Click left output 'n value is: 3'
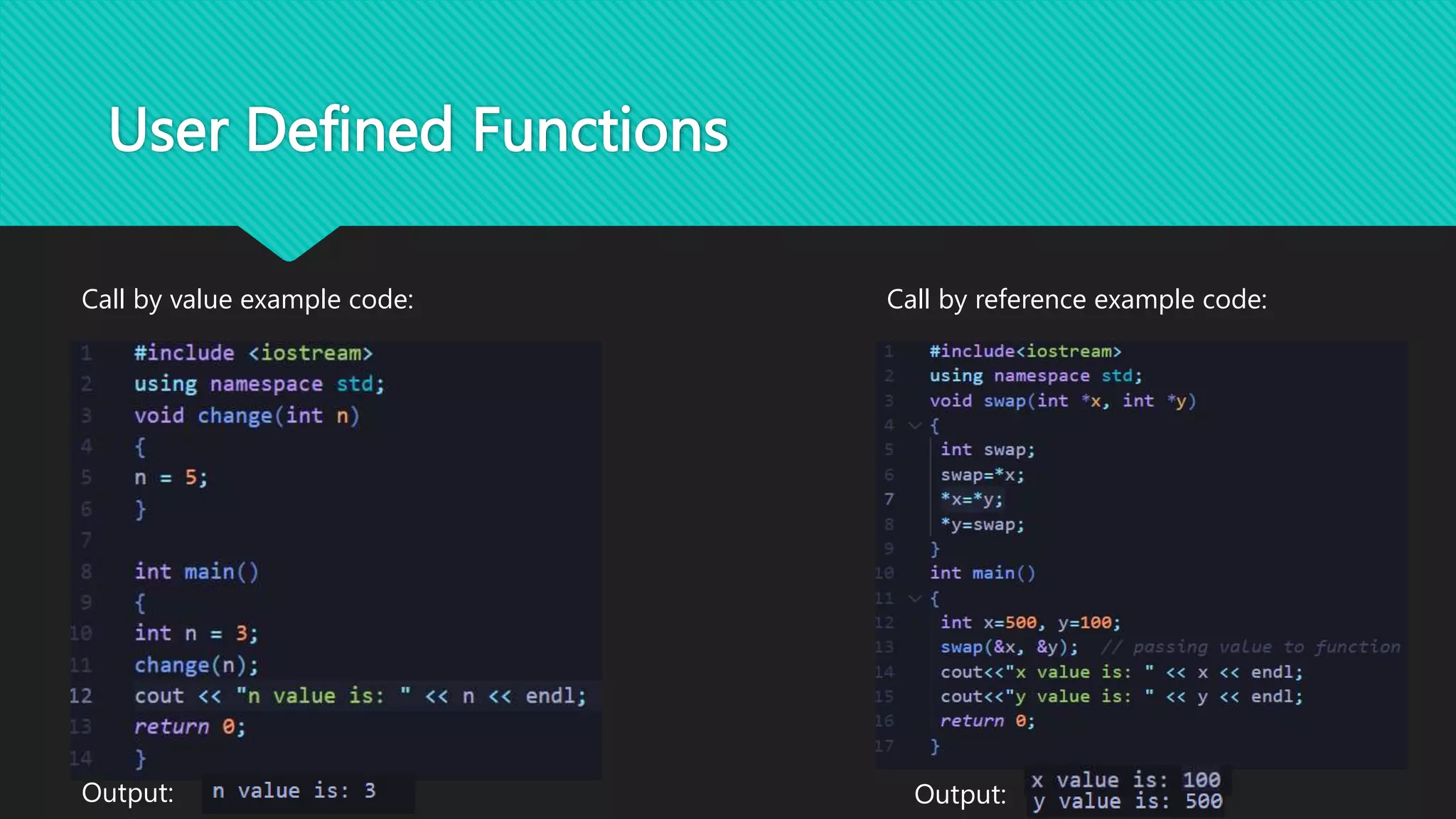Screen dimensions: 1456x819 [x=294, y=791]
